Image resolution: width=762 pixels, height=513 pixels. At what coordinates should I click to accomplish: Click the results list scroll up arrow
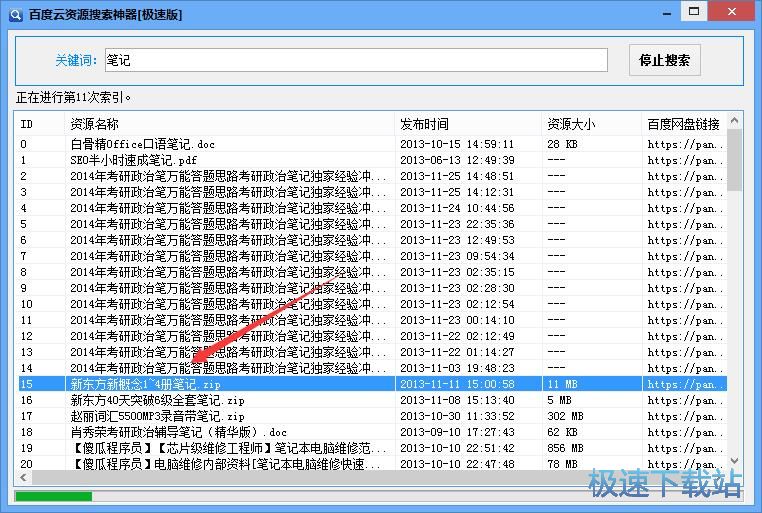pyautogui.click(x=735, y=121)
